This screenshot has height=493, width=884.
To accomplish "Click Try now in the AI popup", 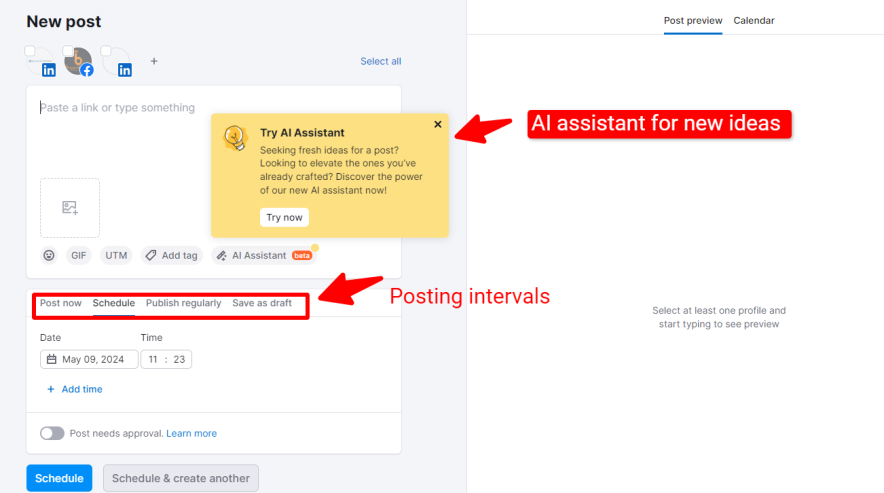I will coord(284,217).
